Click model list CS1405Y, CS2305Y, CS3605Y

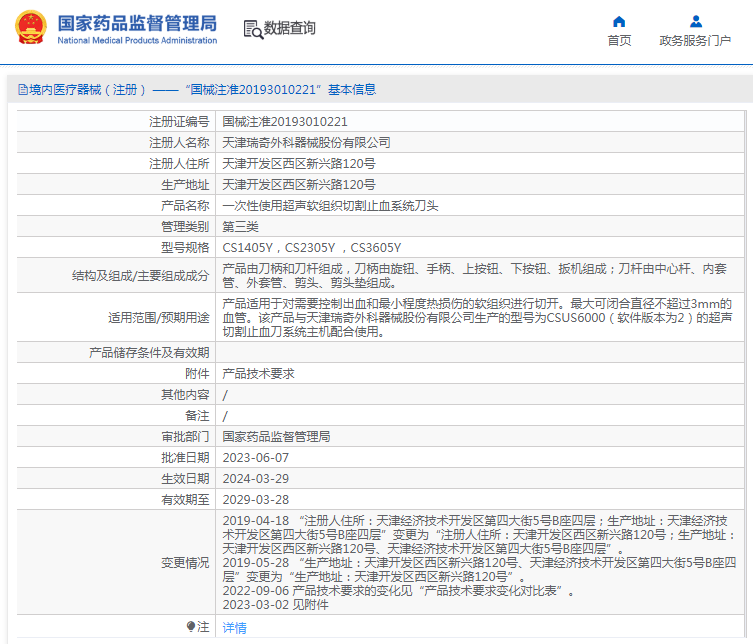312,248
